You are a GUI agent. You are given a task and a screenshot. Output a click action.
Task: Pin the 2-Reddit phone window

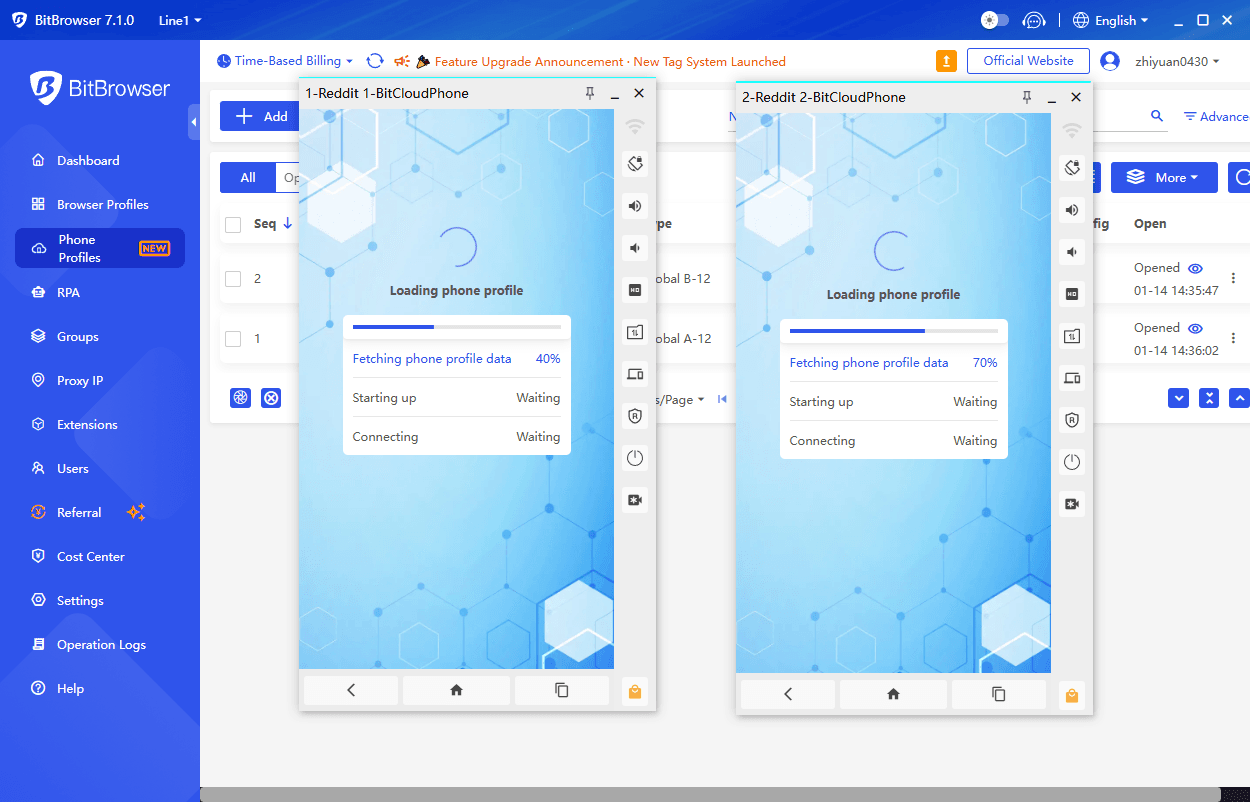1026,97
